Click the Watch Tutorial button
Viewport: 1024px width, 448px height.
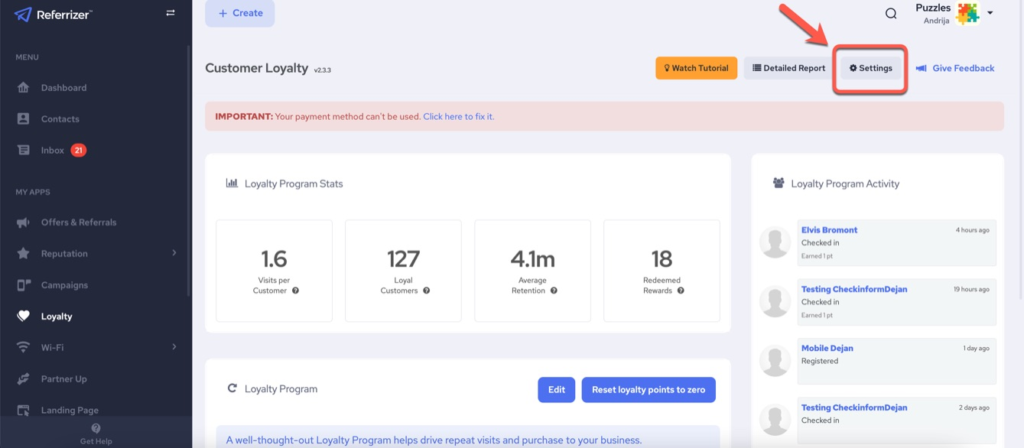(x=696, y=68)
